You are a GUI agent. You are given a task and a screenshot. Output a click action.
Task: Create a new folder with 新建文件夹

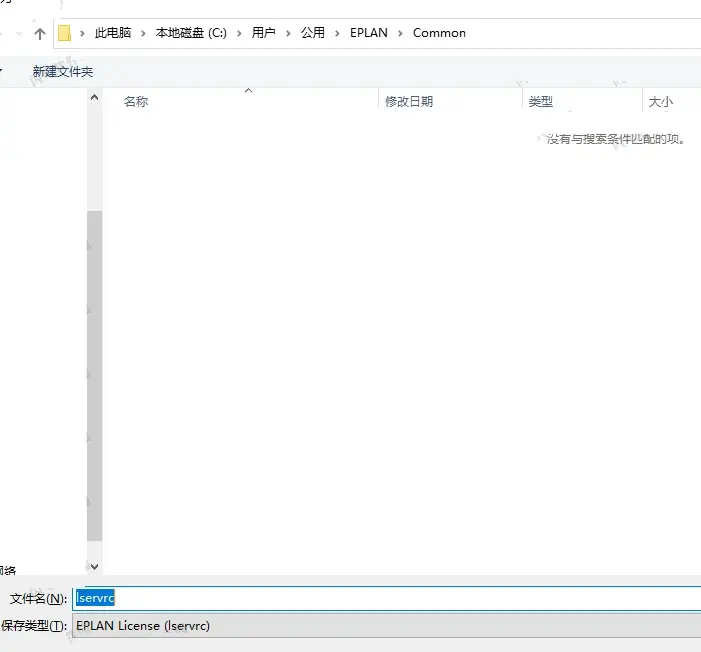click(x=63, y=72)
